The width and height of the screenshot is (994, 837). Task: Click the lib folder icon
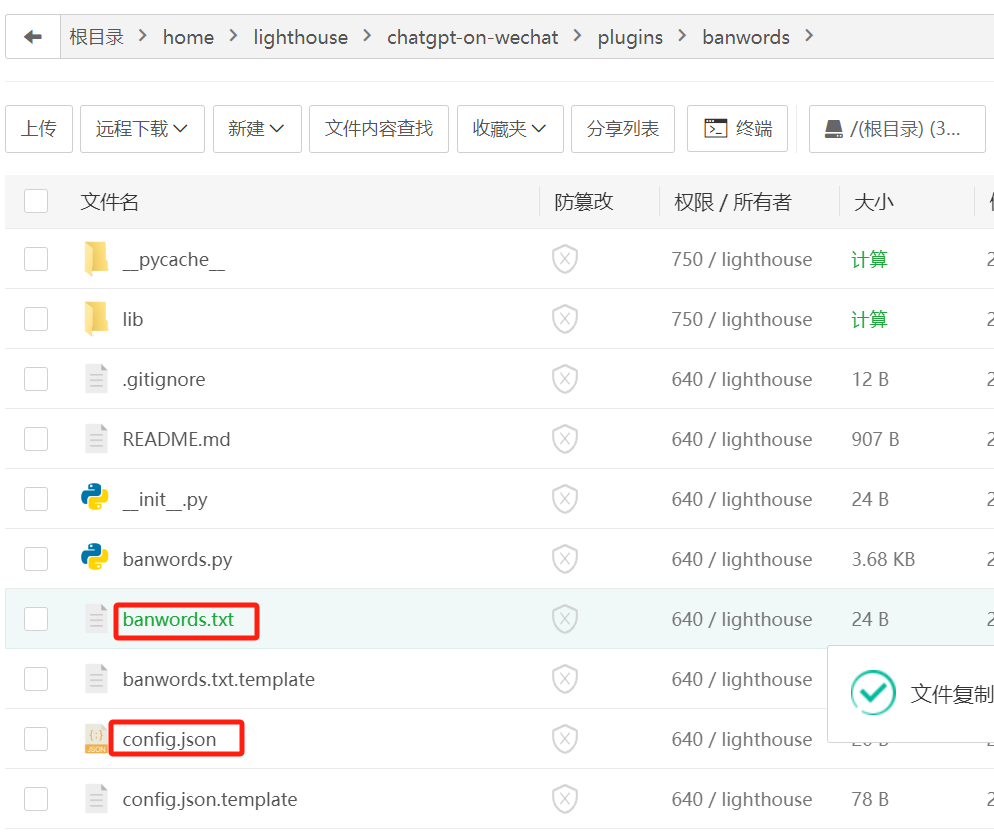pos(96,319)
